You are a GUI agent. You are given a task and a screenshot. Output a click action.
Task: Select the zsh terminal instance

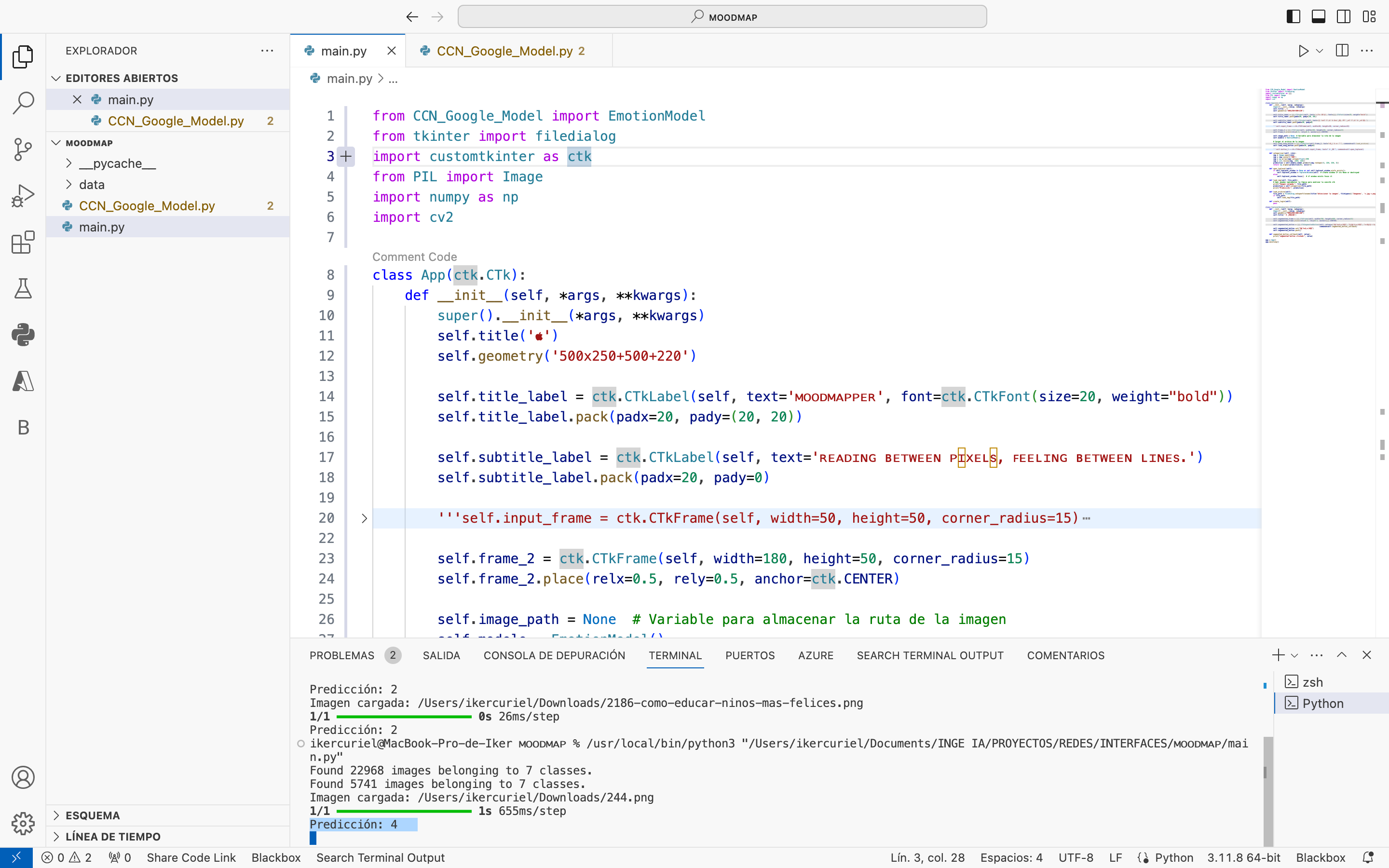point(1332,682)
